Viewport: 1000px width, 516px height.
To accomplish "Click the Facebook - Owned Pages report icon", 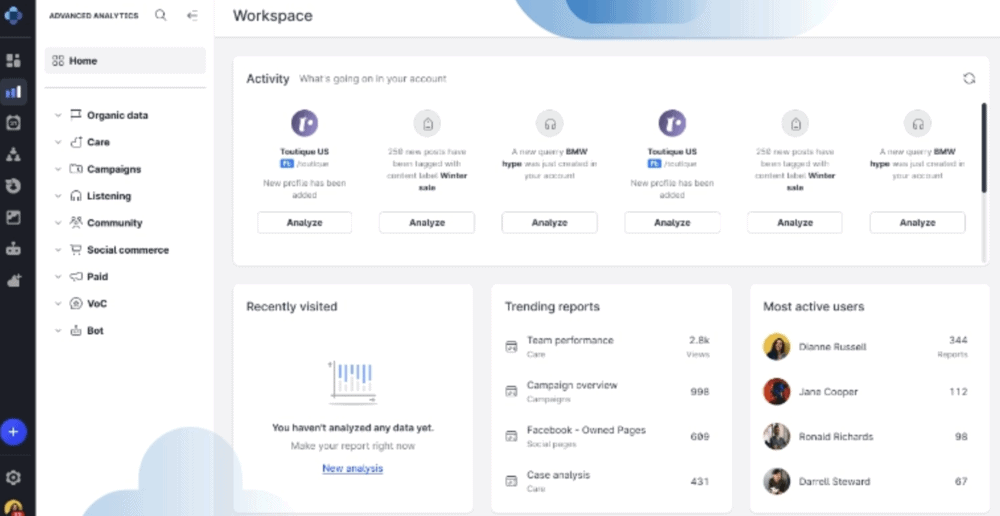I will [x=511, y=436].
